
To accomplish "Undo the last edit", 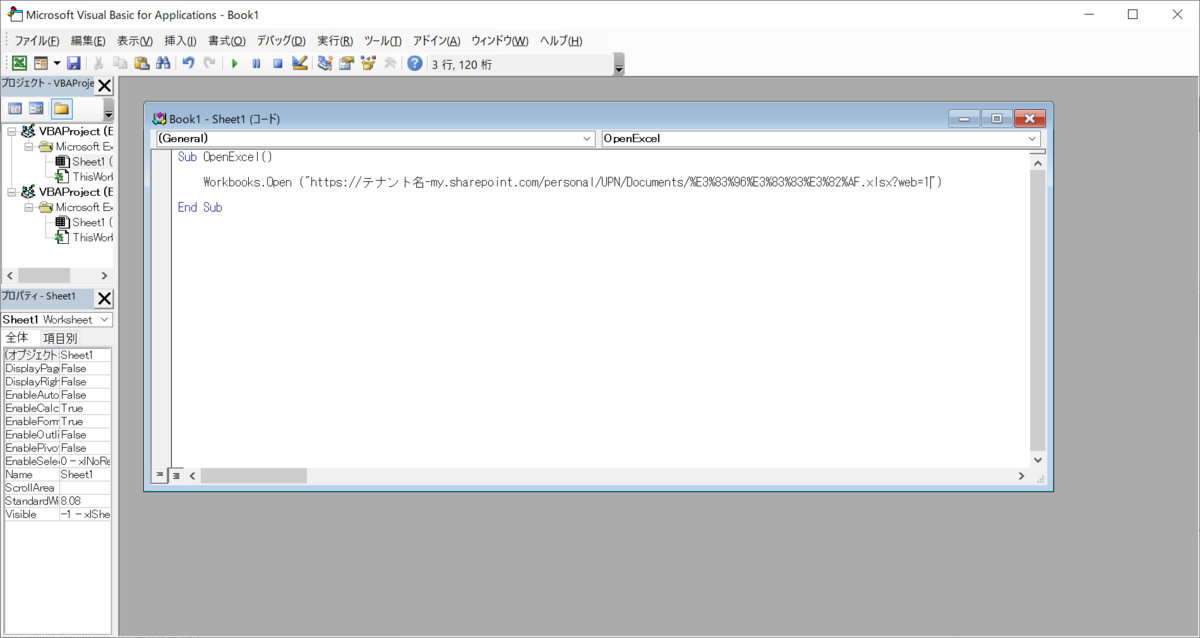I will pyautogui.click(x=188, y=63).
